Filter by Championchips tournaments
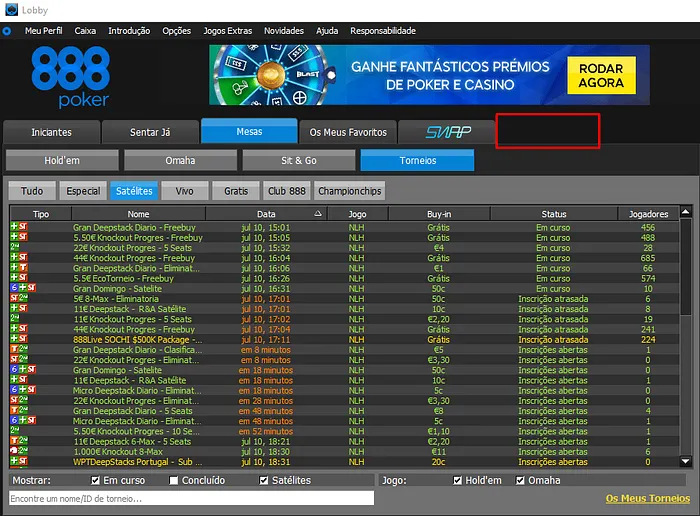The height and width of the screenshot is (516, 700). pos(350,191)
